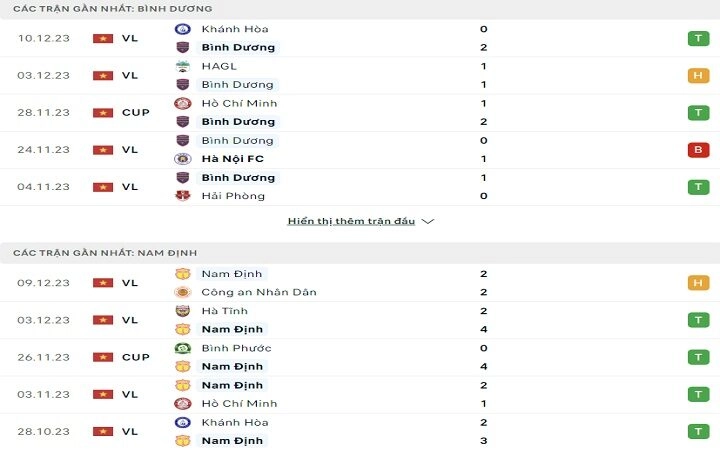Expand list with Hiển thị thêm trận đấu
The image size is (720, 450).
(x=351, y=221)
